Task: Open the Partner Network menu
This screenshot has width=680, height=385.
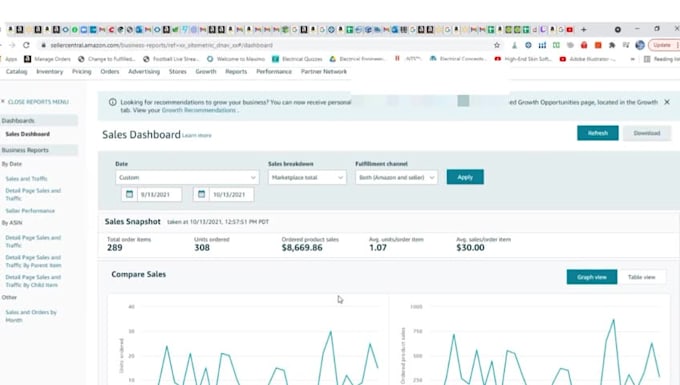Action: coord(324,72)
